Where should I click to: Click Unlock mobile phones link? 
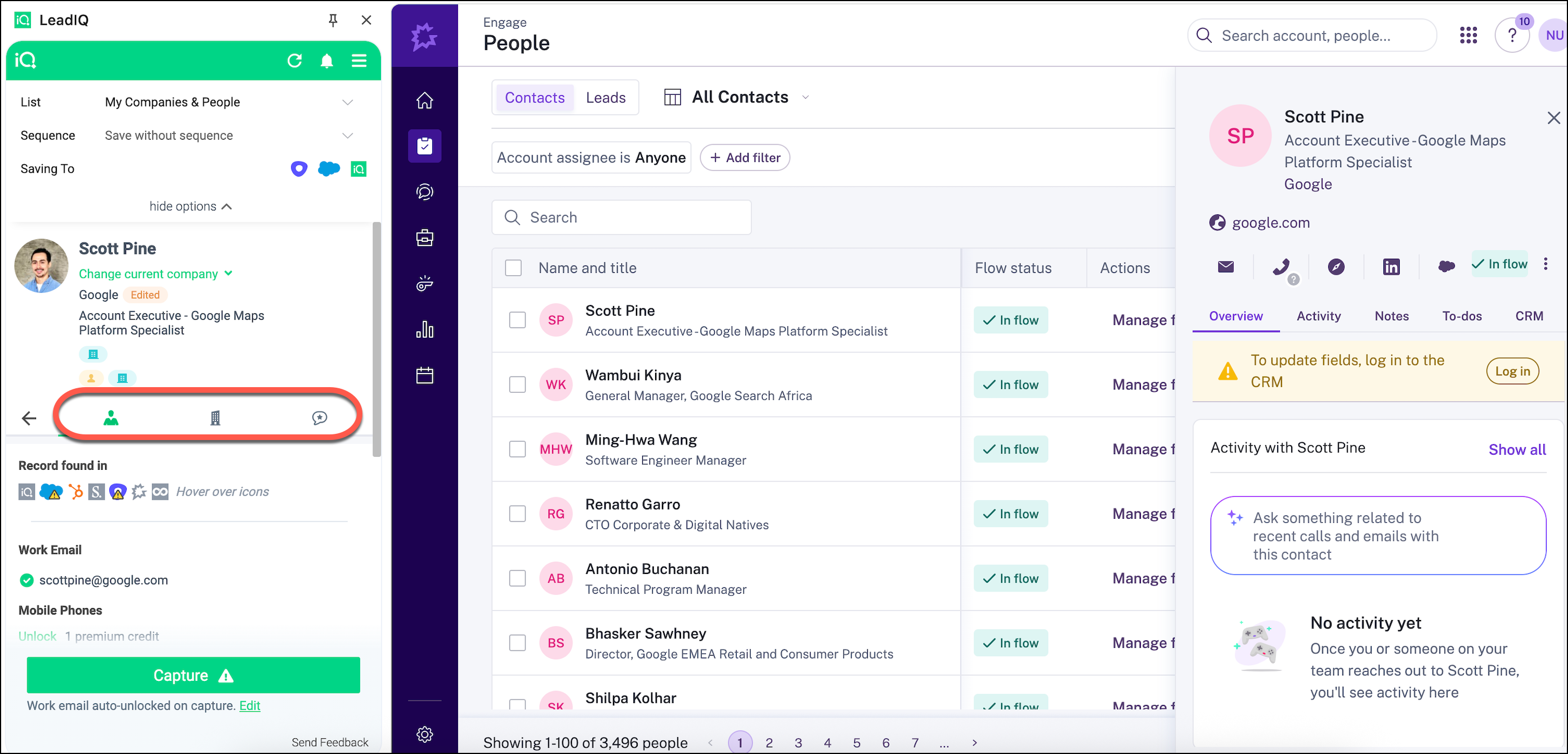pos(37,636)
